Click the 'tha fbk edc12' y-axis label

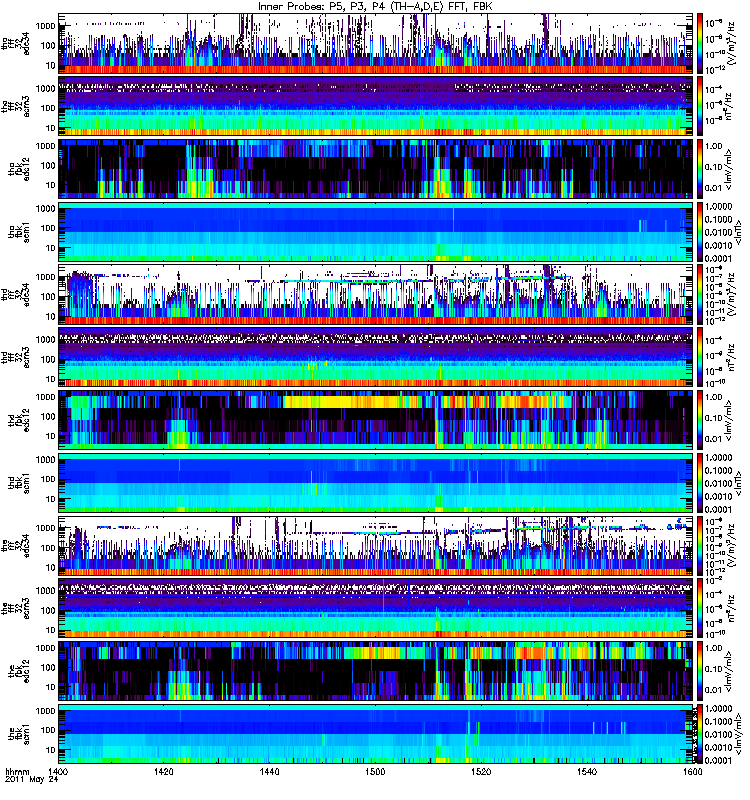point(19,169)
